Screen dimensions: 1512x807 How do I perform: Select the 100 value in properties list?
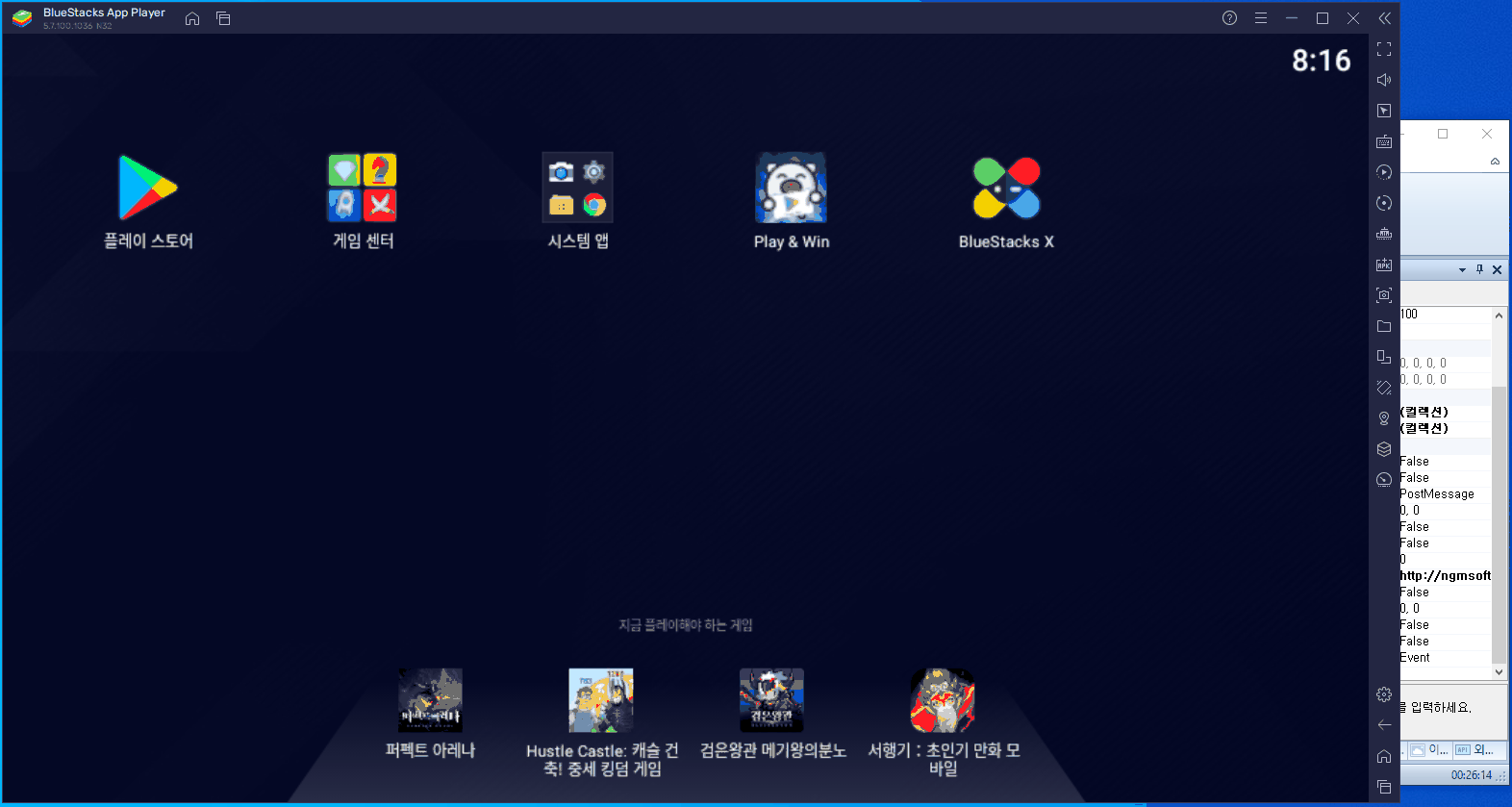(x=1409, y=315)
